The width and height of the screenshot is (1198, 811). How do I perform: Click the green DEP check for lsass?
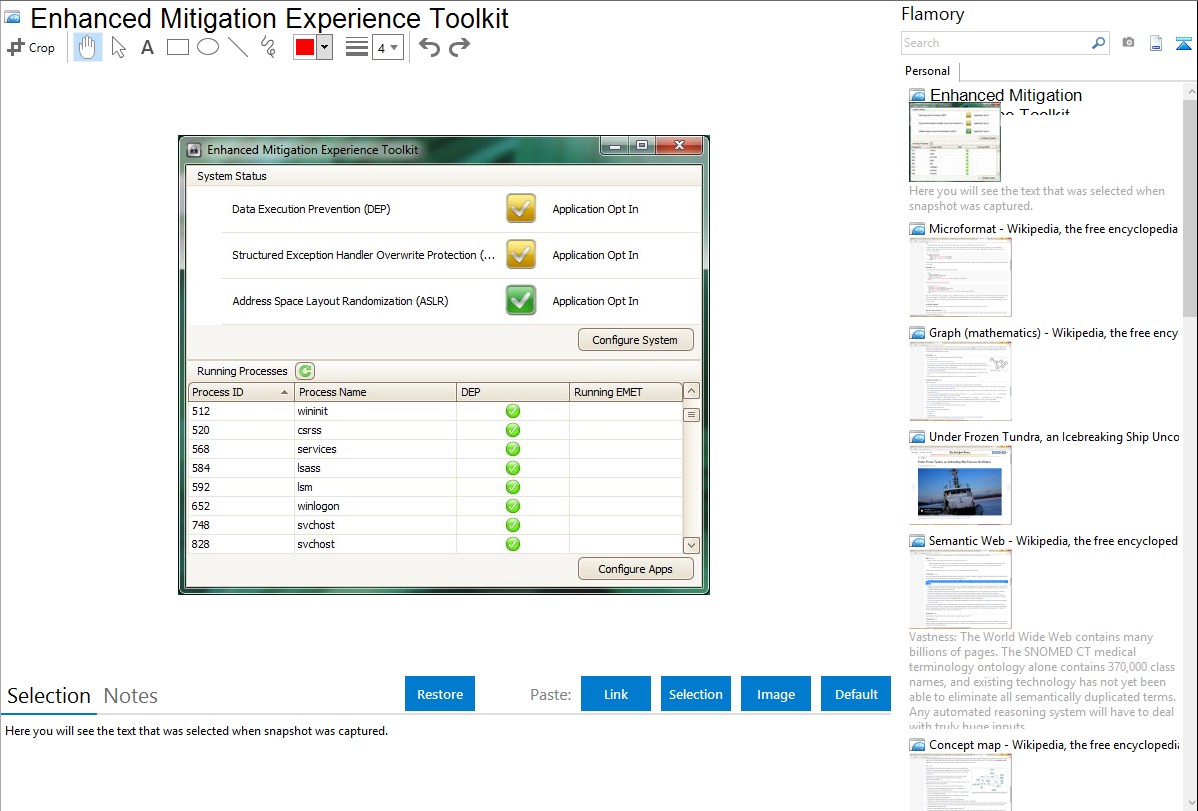pos(513,468)
